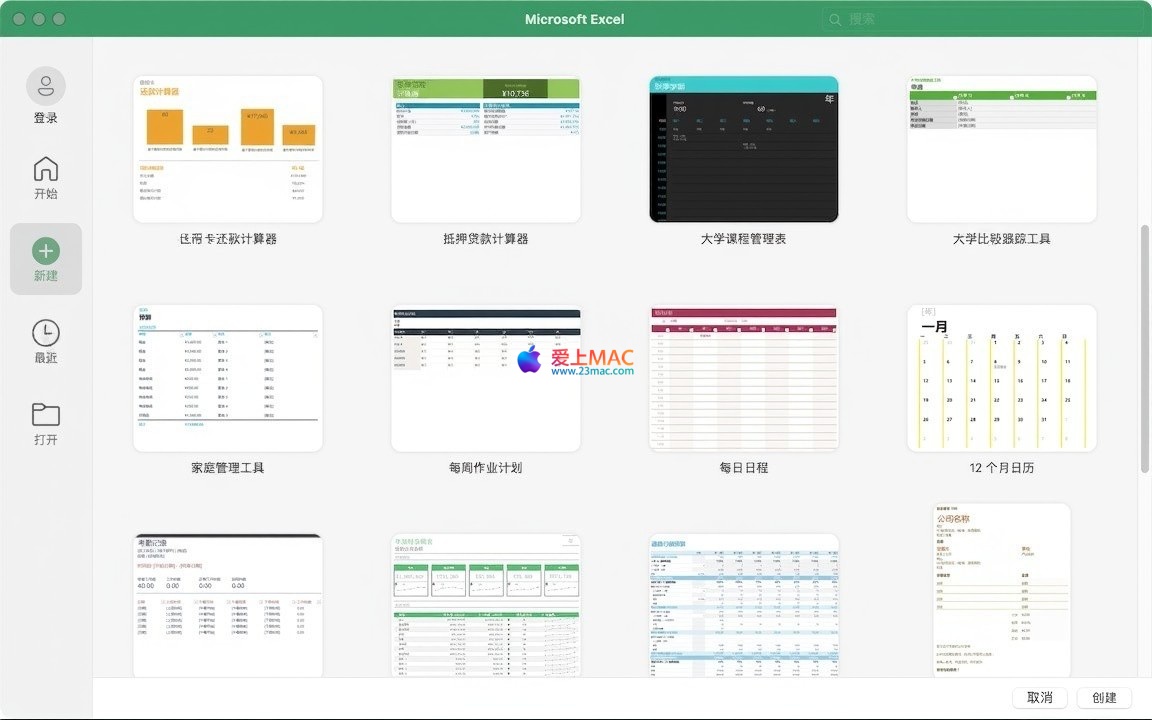
Task: Choose the 抵押贷款计算器 template
Action: pyautogui.click(x=486, y=149)
